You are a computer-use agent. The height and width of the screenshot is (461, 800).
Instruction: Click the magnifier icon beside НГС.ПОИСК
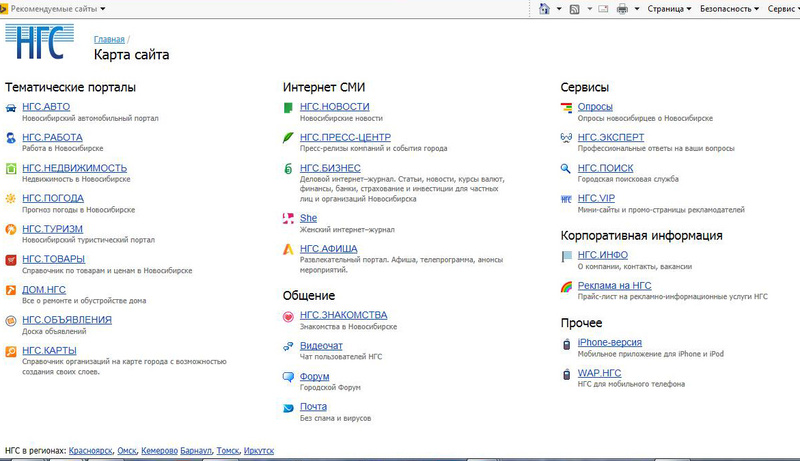pos(566,168)
